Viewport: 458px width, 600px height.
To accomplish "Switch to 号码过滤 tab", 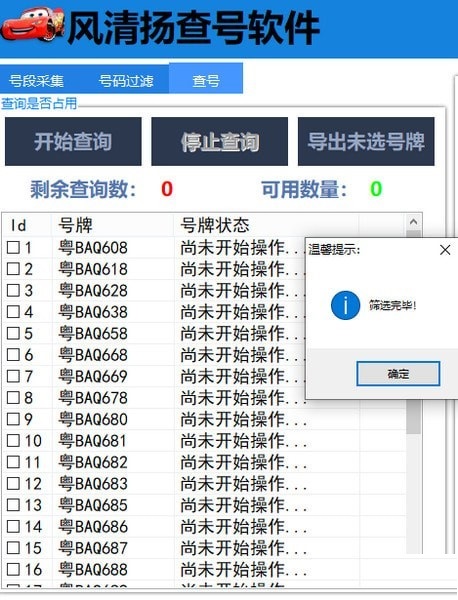I will (126, 81).
